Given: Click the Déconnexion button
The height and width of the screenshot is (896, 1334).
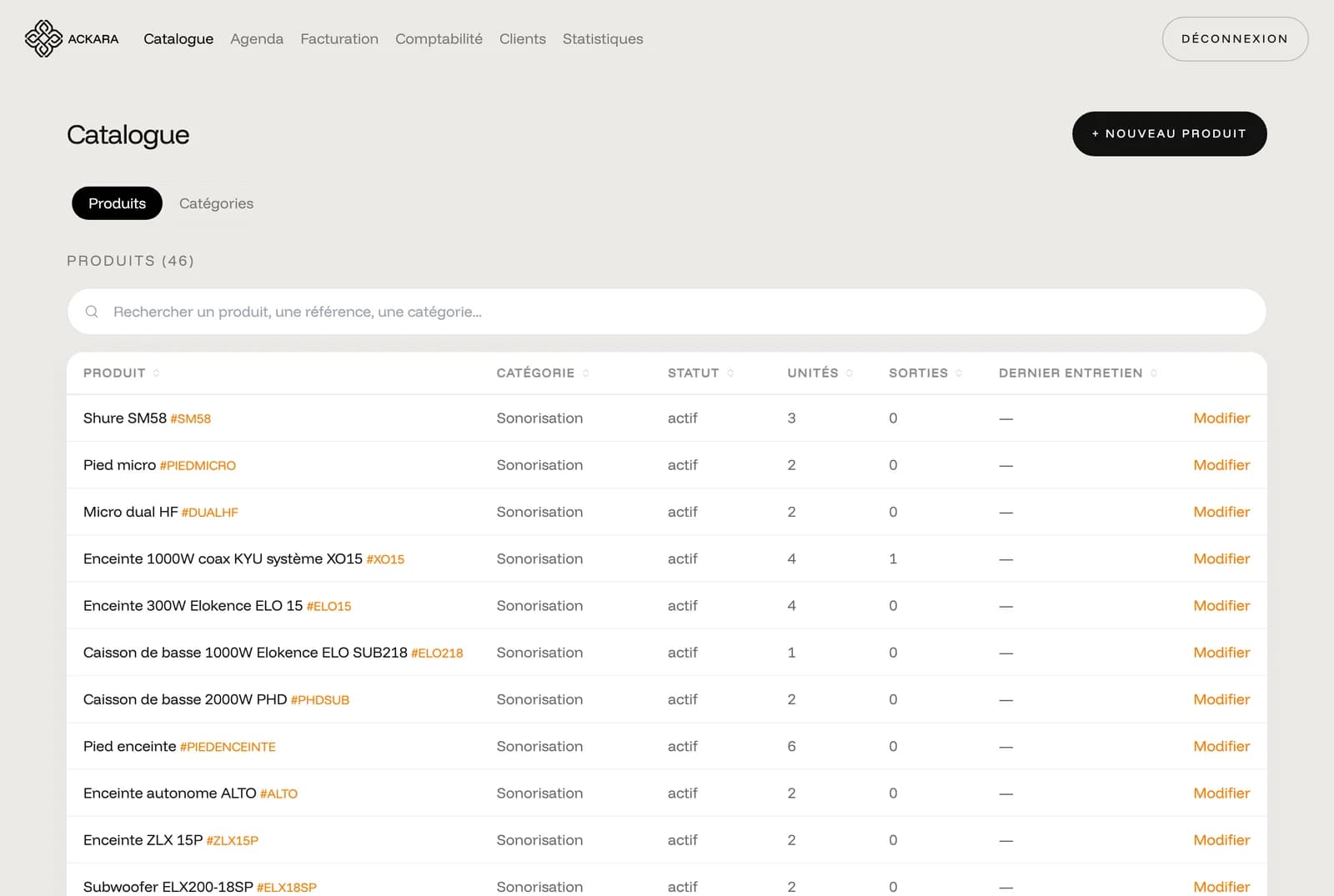Looking at the screenshot, I should pos(1235,39).
